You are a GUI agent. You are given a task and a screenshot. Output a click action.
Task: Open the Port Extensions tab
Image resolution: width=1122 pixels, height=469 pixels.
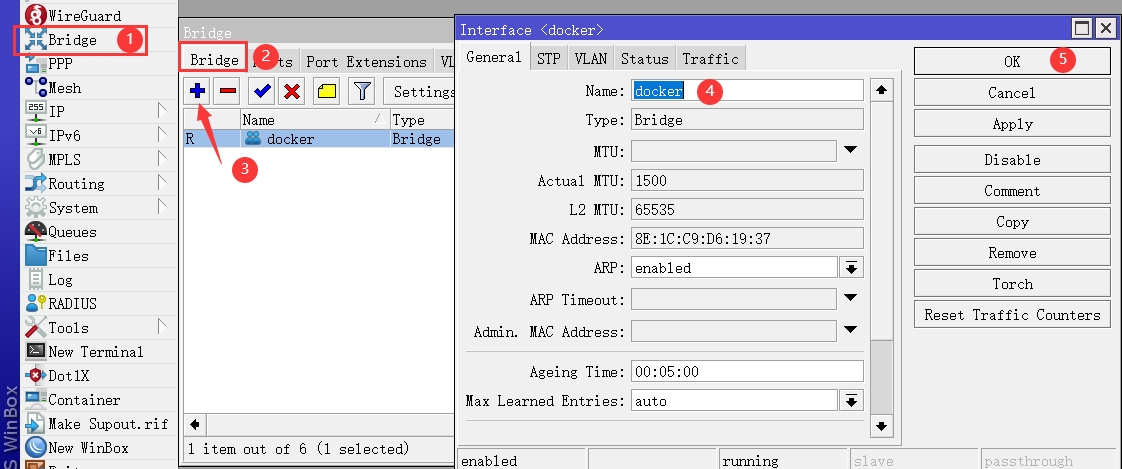(x=366, y=62)
